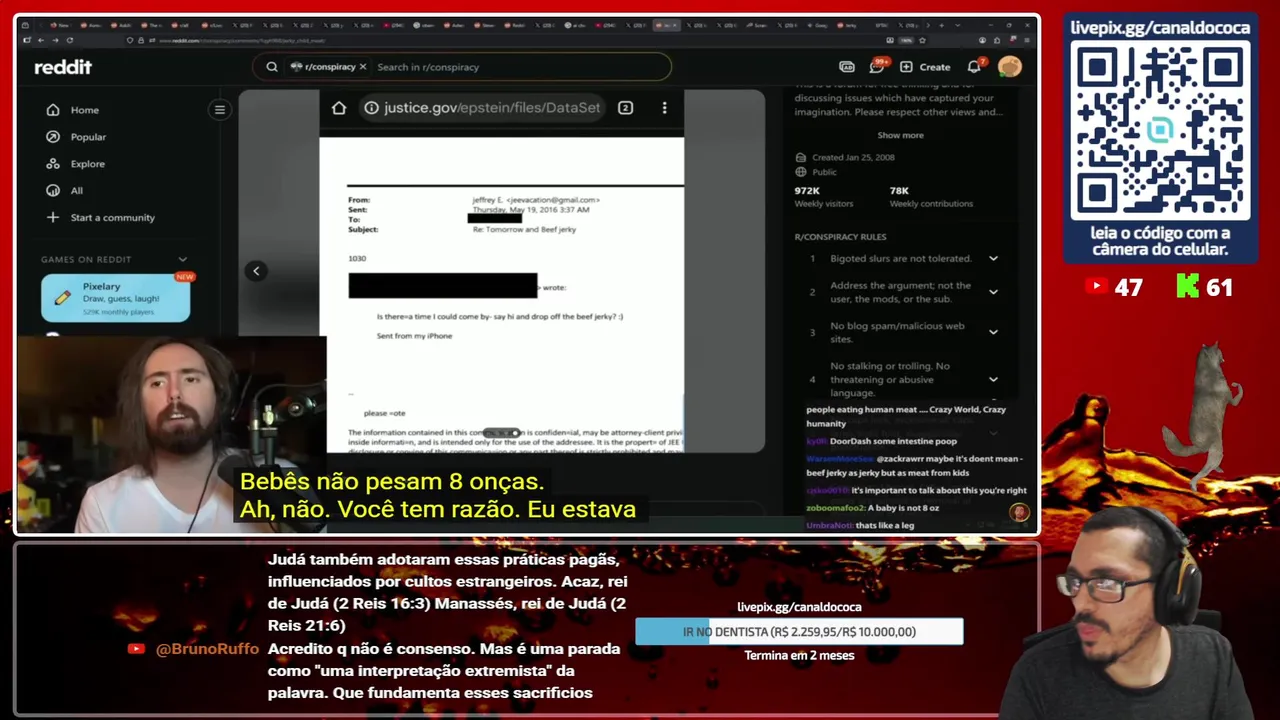Click the Kick icon next to 61

pos(1187,287)
